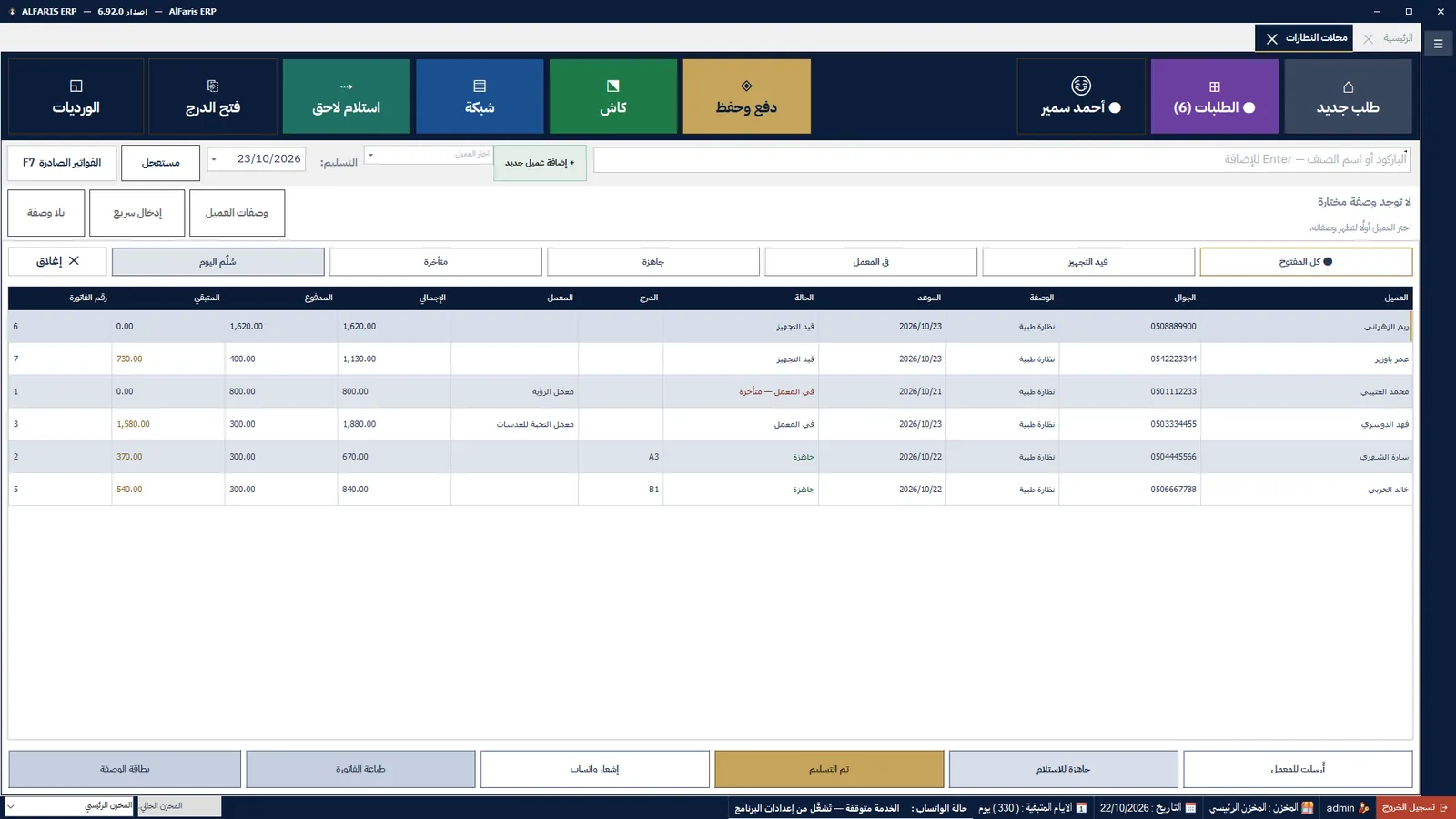1456x819 pixels.
Task: Show متأخرة late orders
Action: click(436, 261)
